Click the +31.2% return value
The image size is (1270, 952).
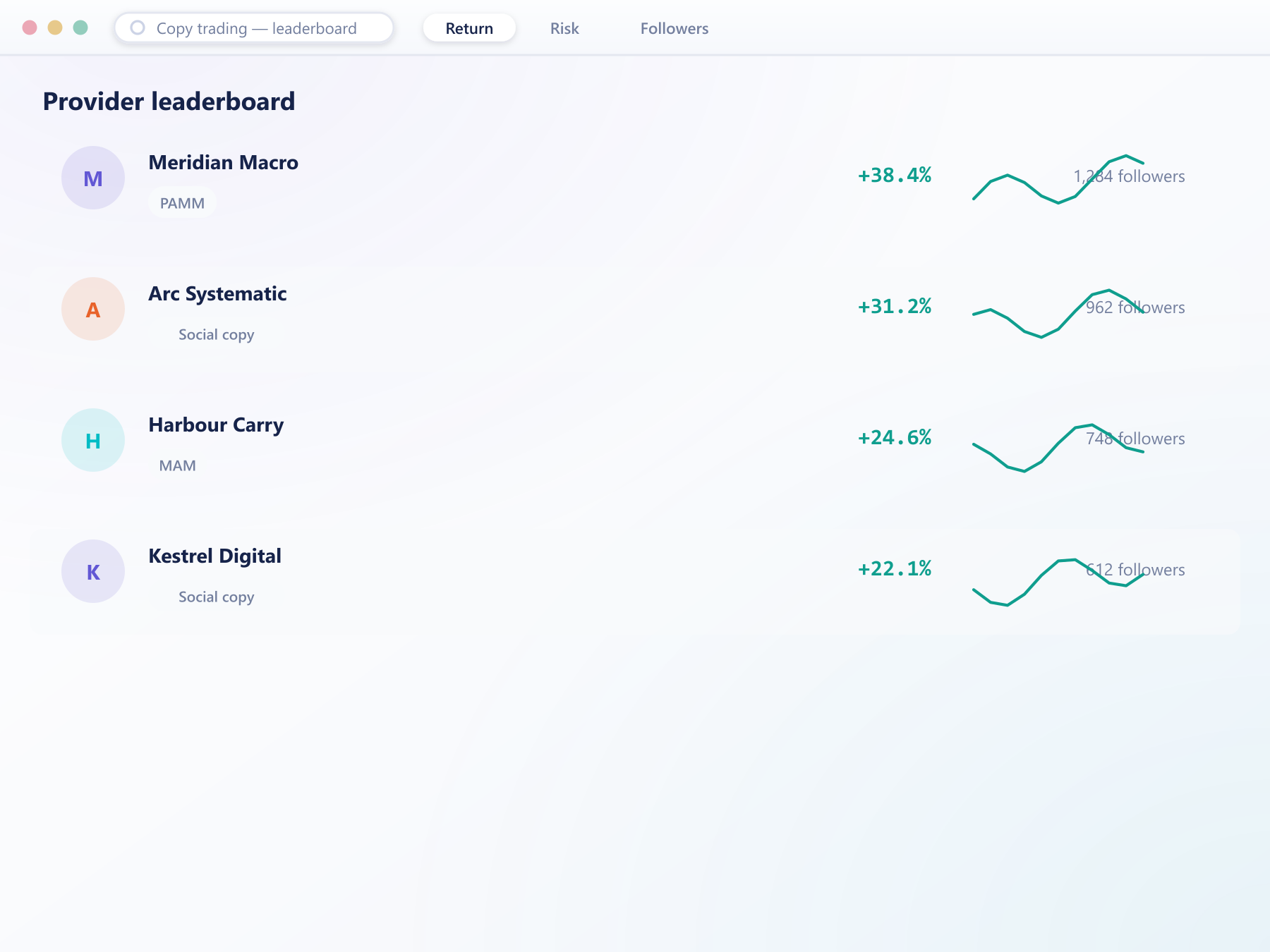[895, 306]
